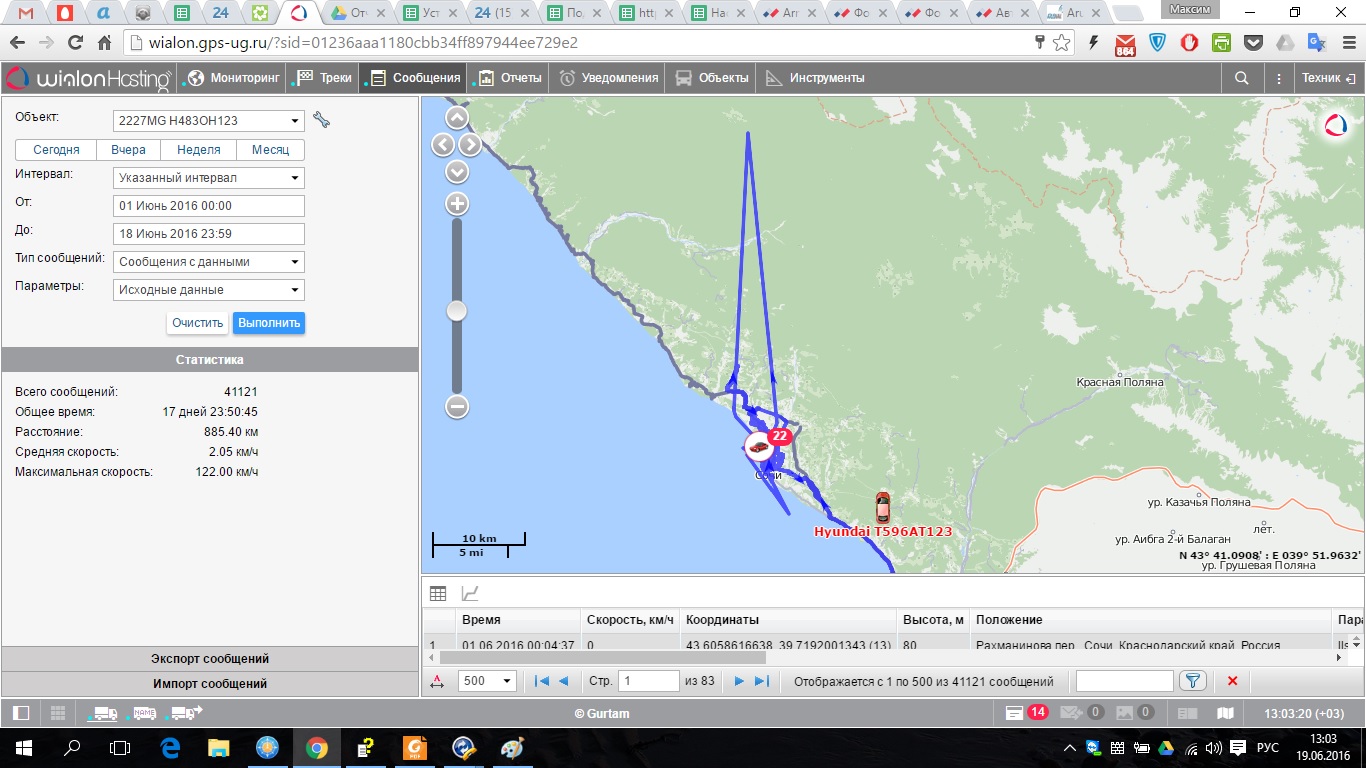Zoom out the map with minus button
Viewport: 1366px width, 768px height.
pyautogui.click(x=457, y=406)
